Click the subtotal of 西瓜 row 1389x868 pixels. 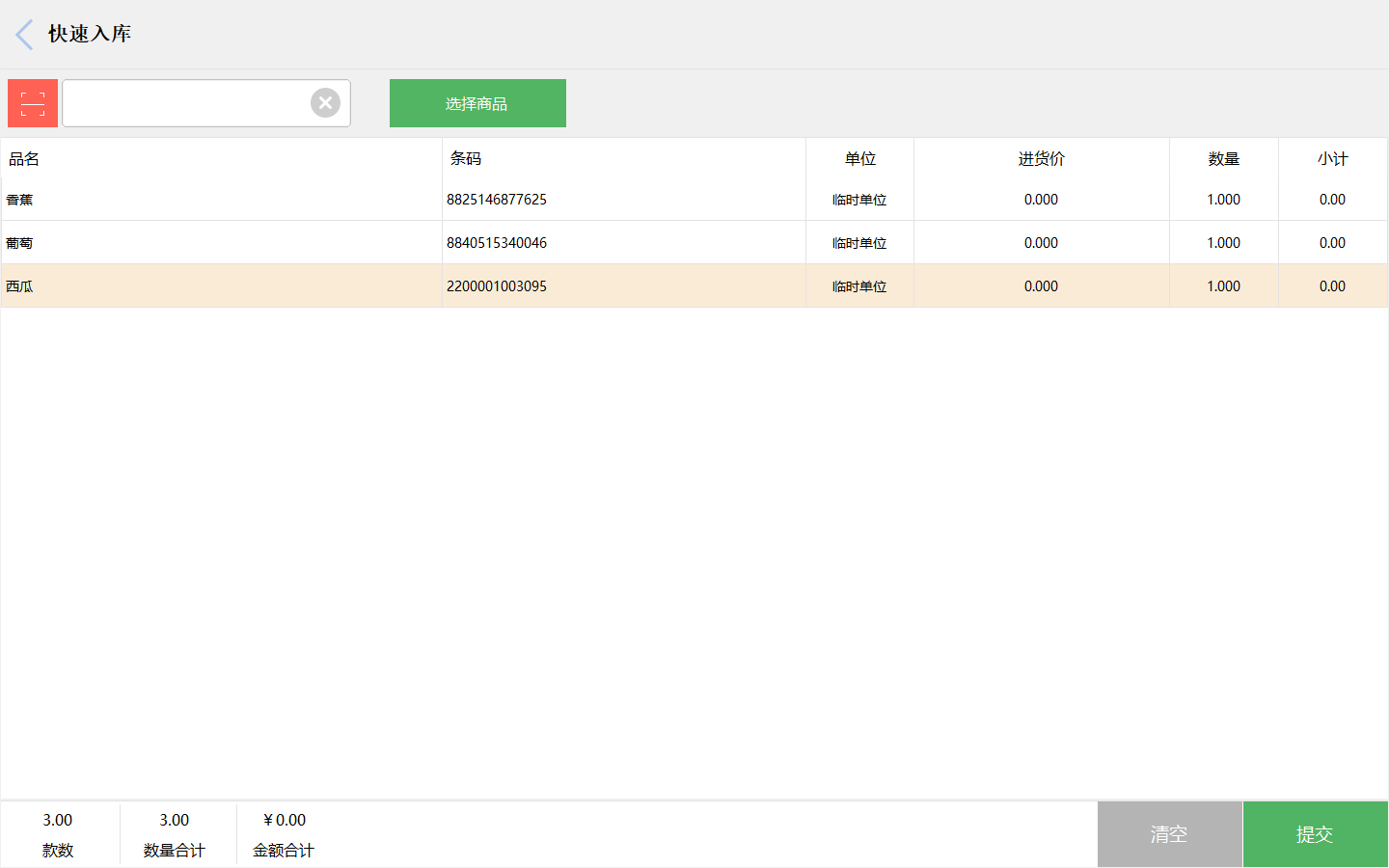pyautogui.click(x=1333, y=286)
